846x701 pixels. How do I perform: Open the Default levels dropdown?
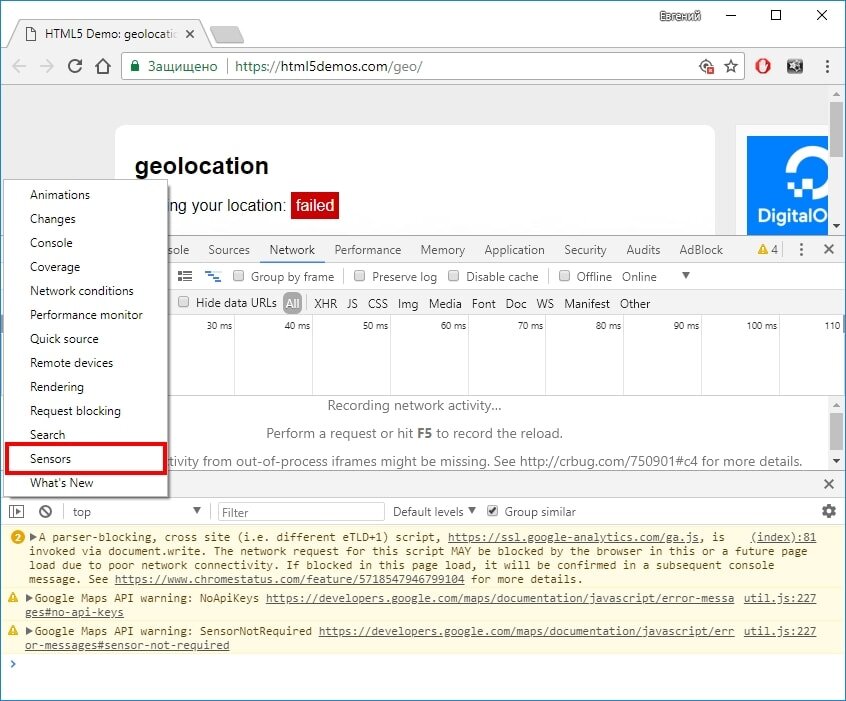(434, 512)
